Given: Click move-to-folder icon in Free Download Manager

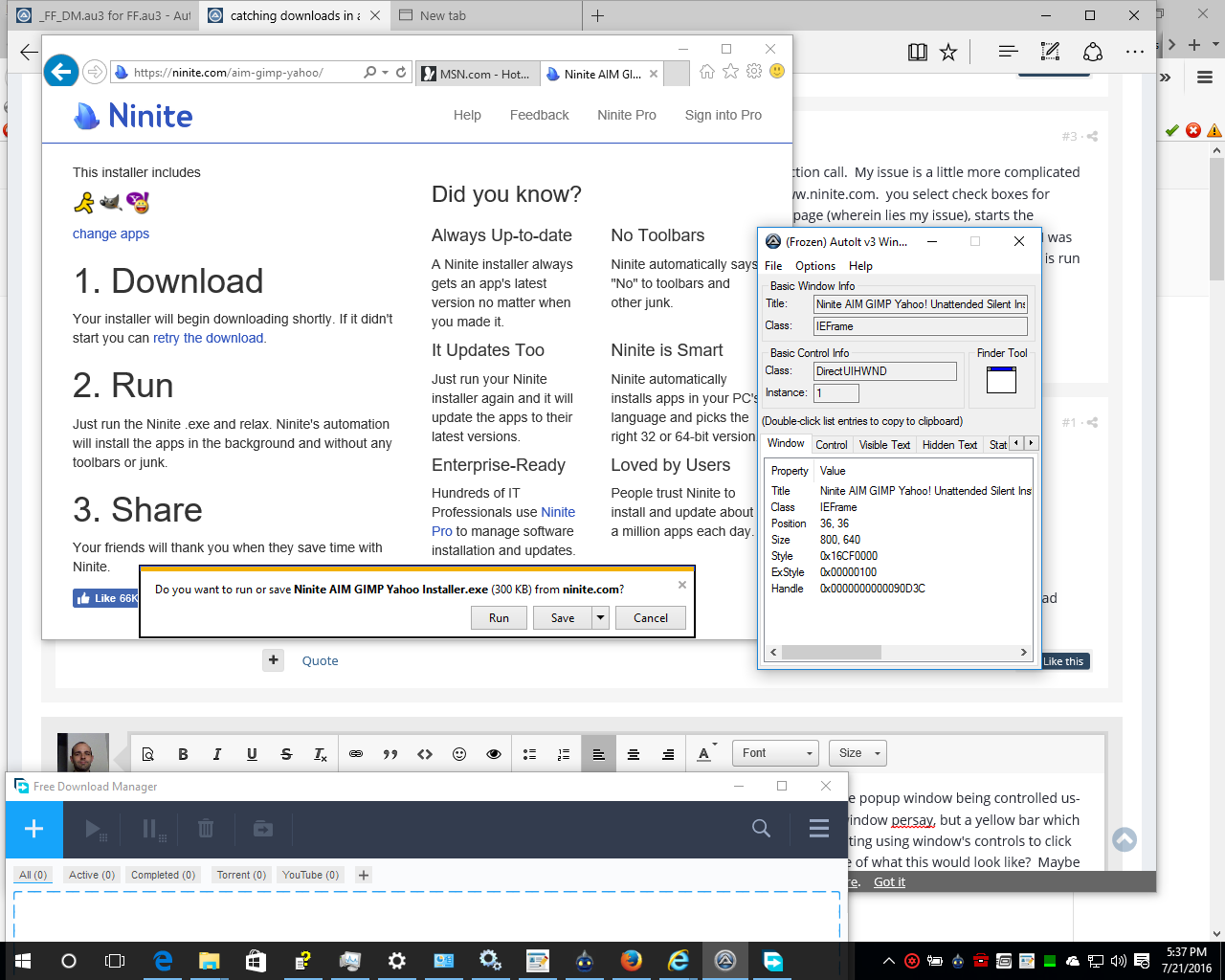Looking at the screenshot, I should pyautogui.click(x=263, y=829).
